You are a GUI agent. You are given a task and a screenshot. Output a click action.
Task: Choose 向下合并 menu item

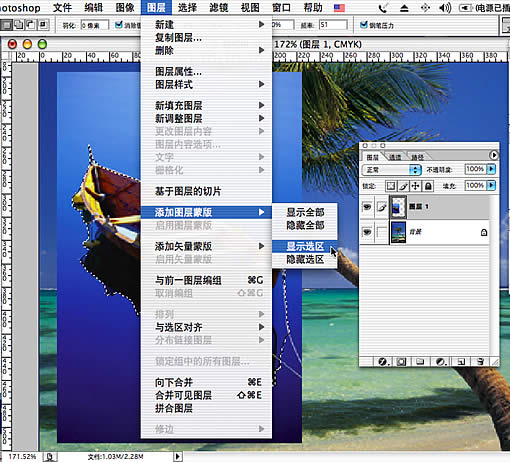click(206, 382)
